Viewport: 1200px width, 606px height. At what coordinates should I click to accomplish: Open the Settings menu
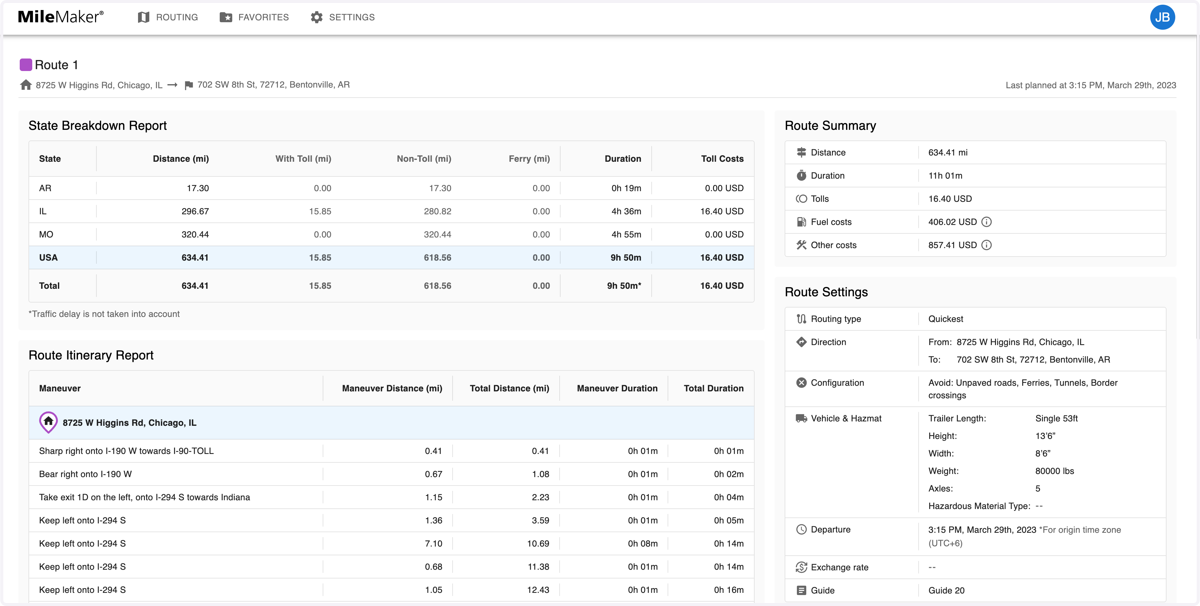click(x=342, y=17)
